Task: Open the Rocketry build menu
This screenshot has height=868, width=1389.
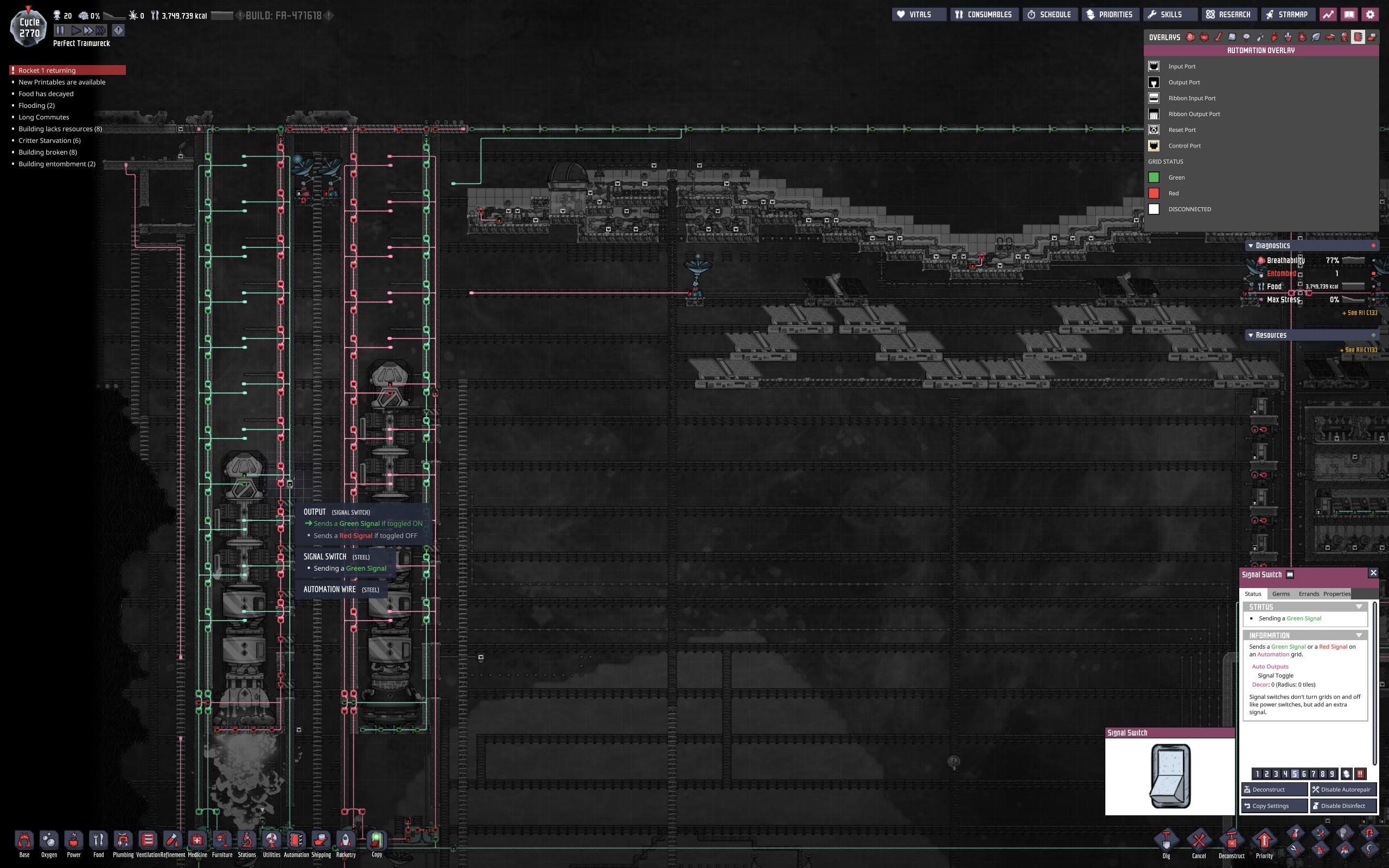Action: pos(346,841)
